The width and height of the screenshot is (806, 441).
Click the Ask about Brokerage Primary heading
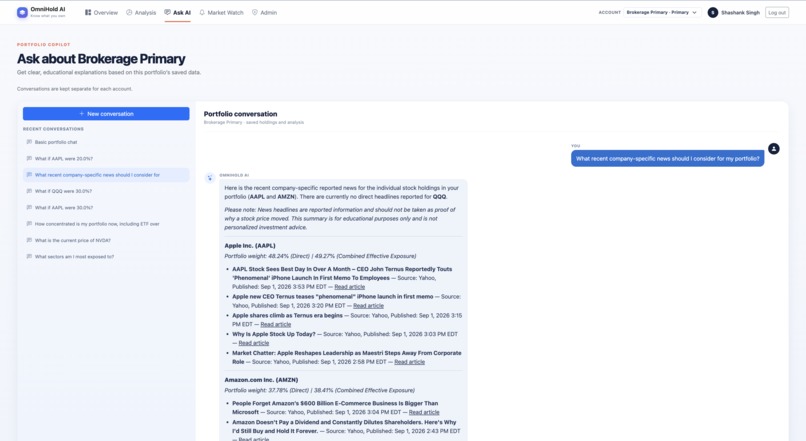coord(101,59)
